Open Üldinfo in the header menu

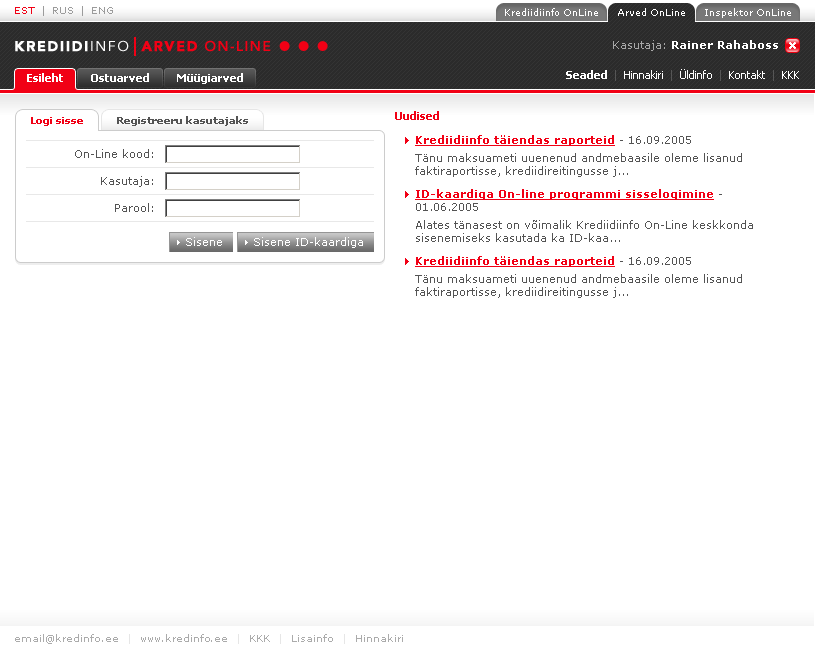[695, 75]
